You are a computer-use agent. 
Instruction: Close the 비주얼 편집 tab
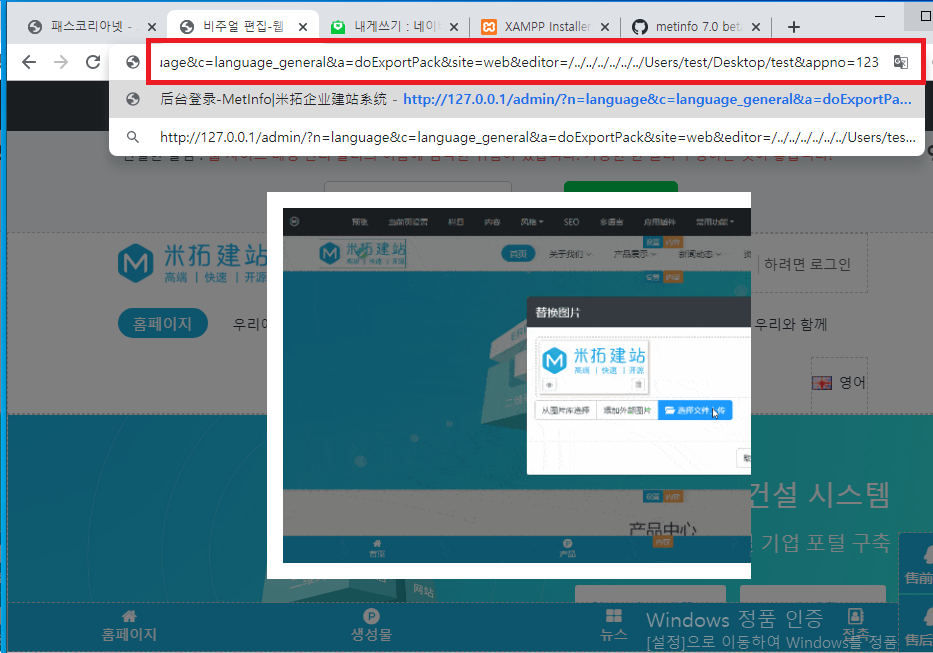click(303, 27)
